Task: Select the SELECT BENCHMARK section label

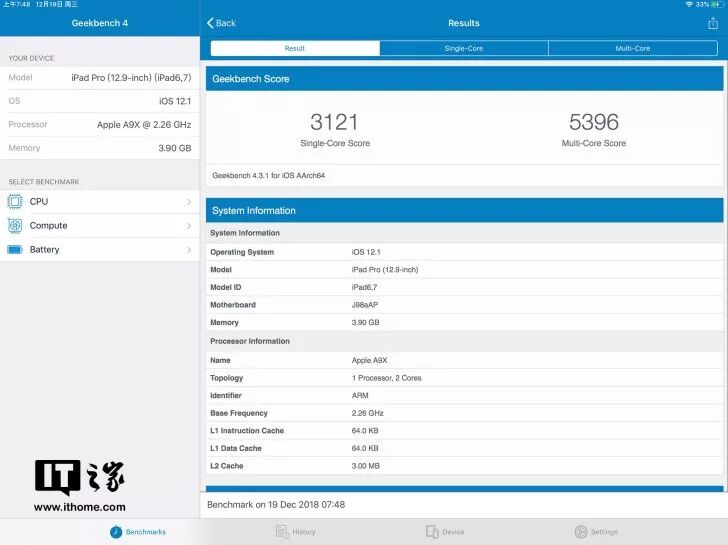Action: coord(44,182)
